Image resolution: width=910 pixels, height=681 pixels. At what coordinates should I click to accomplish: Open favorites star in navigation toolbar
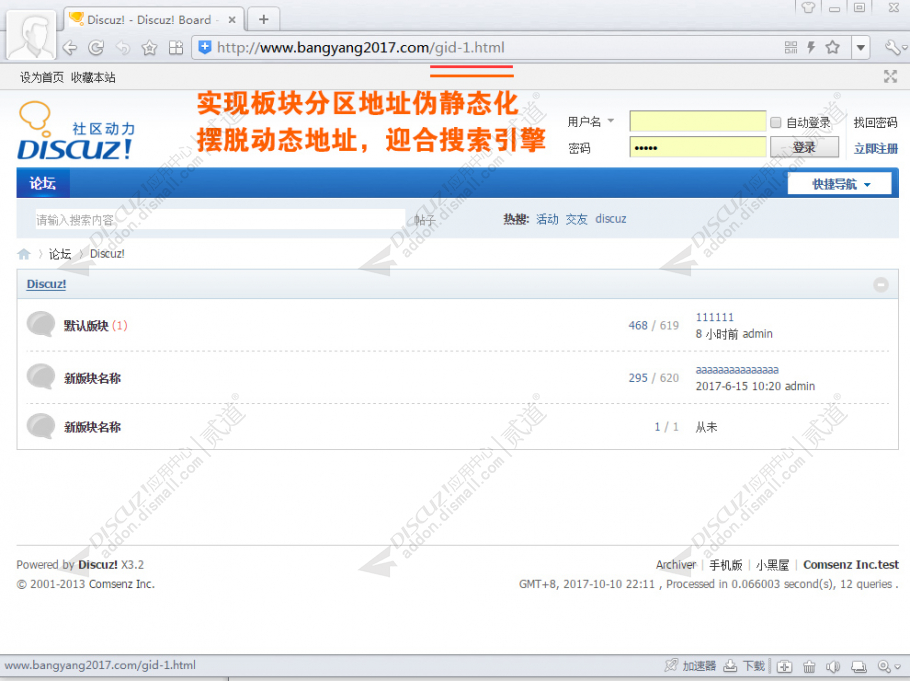(x=150, y=48)
